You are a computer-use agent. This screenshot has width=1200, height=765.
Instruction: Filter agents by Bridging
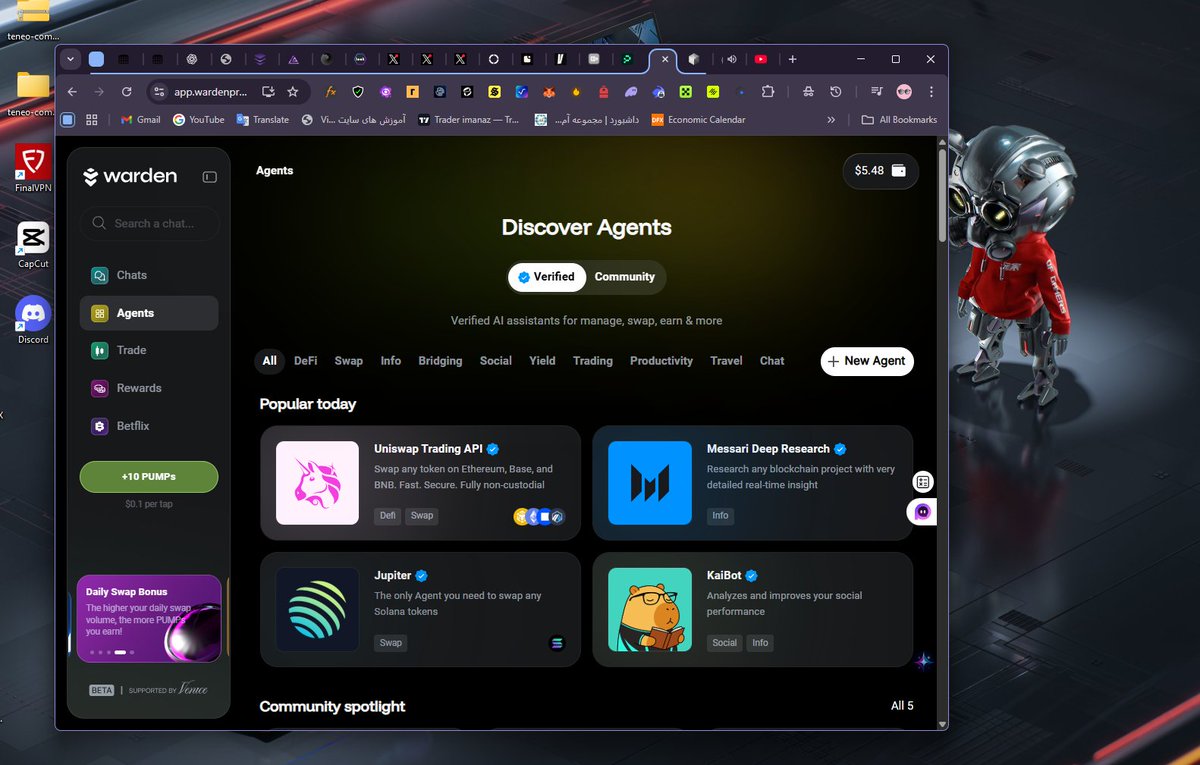pos(440,361)
